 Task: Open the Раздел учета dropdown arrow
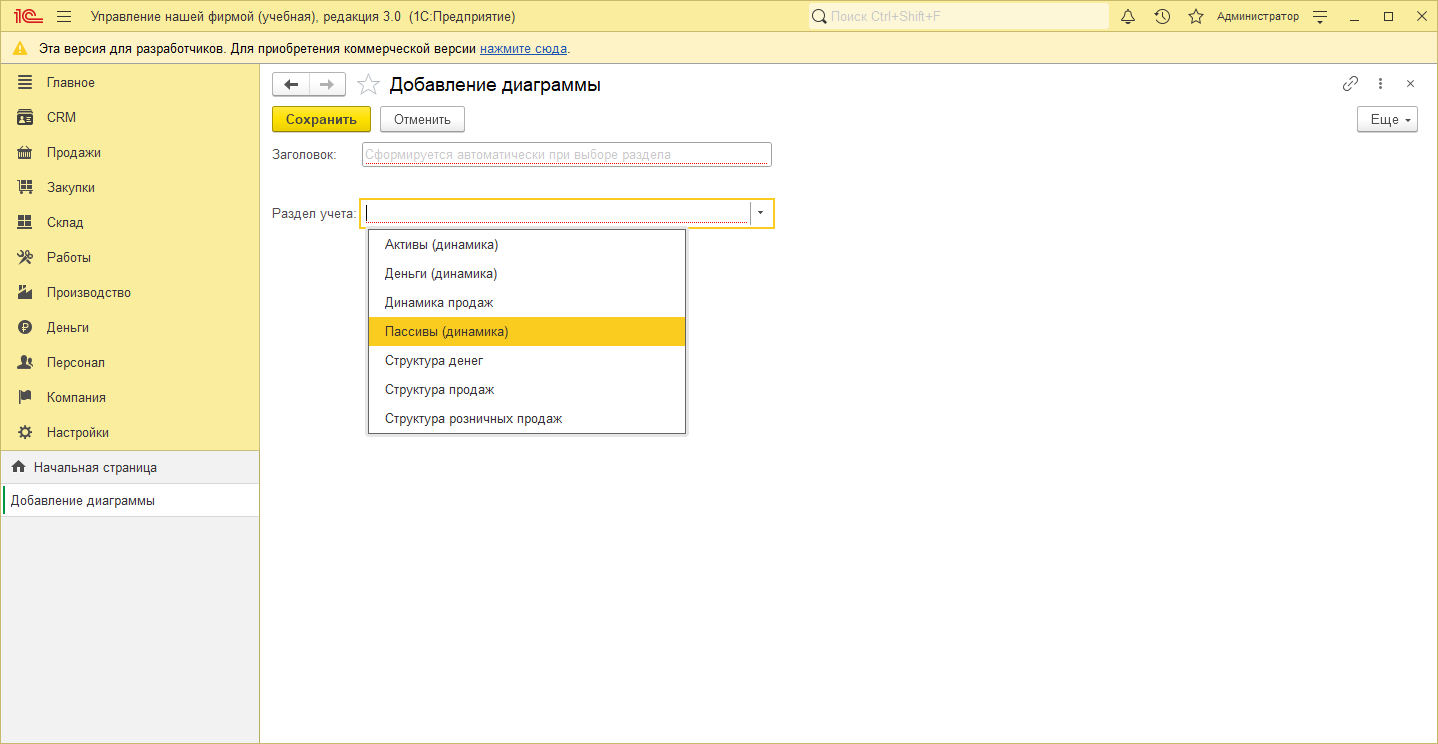click(761, 213)
